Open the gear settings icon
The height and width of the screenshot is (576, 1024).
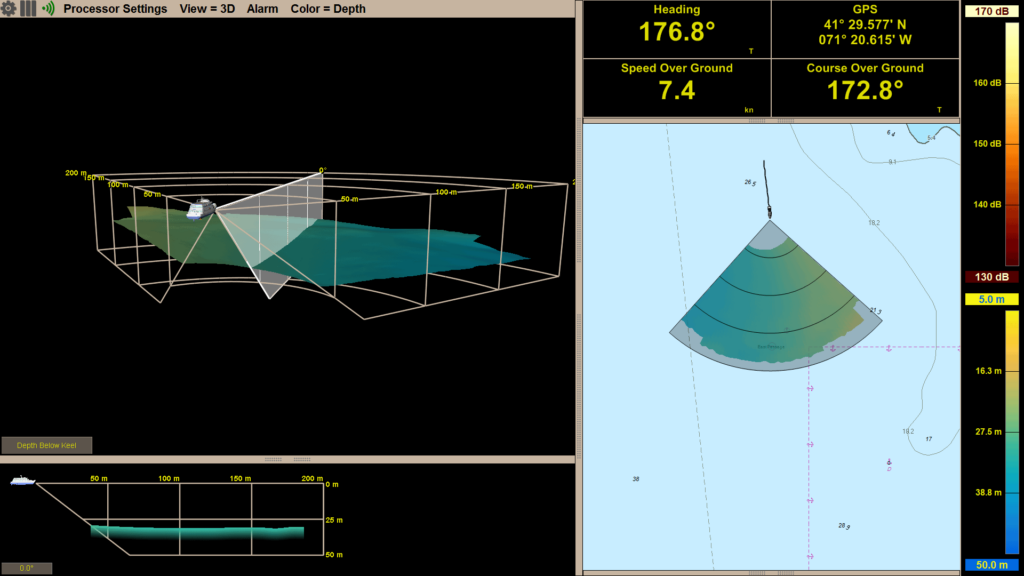coord(8,8)
